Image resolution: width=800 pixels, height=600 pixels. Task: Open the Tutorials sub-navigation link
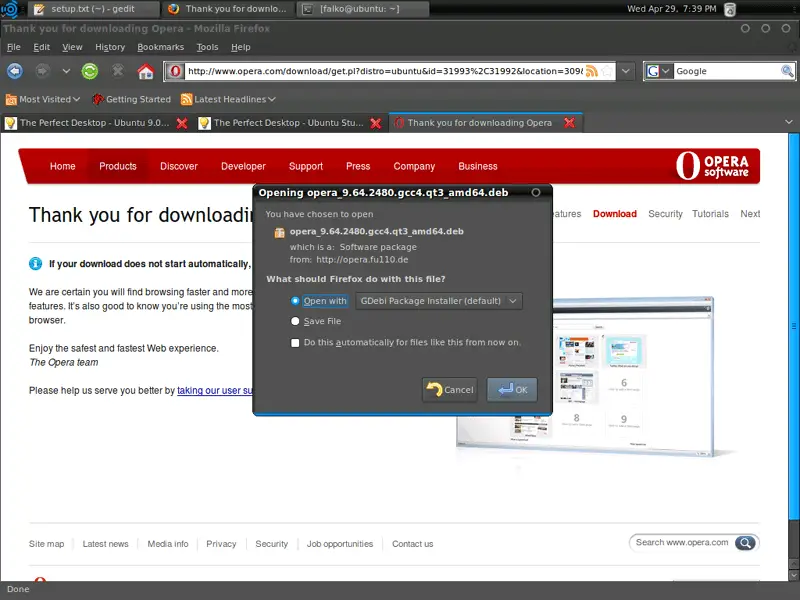pyautogui.click(x=710, y=214)
